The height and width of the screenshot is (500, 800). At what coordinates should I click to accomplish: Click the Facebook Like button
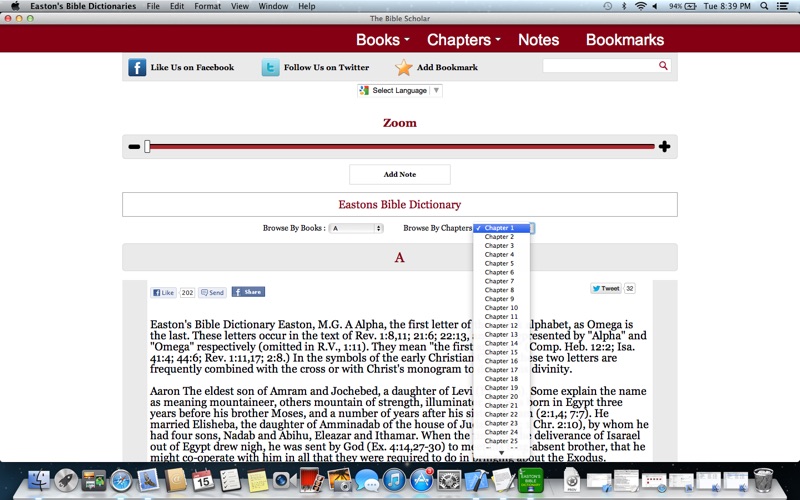pos(163,292)
